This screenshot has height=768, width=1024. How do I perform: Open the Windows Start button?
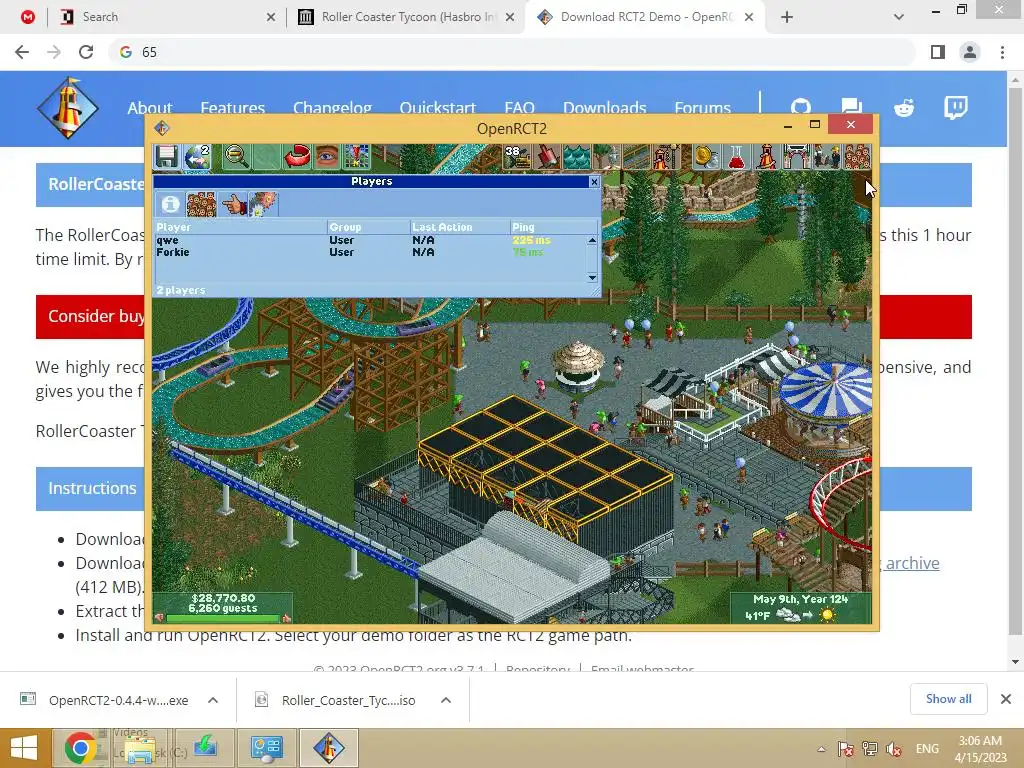(24, 748)
